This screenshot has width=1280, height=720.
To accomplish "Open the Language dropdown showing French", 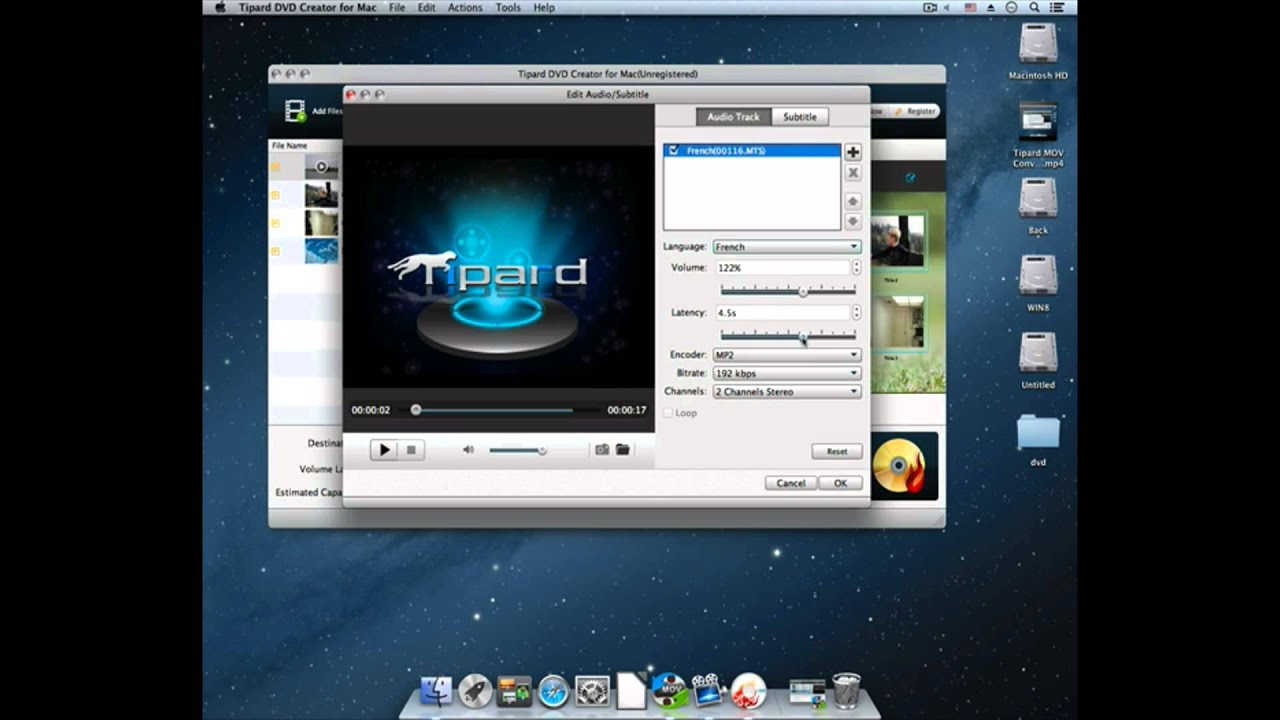I will (x=786, y=246).
